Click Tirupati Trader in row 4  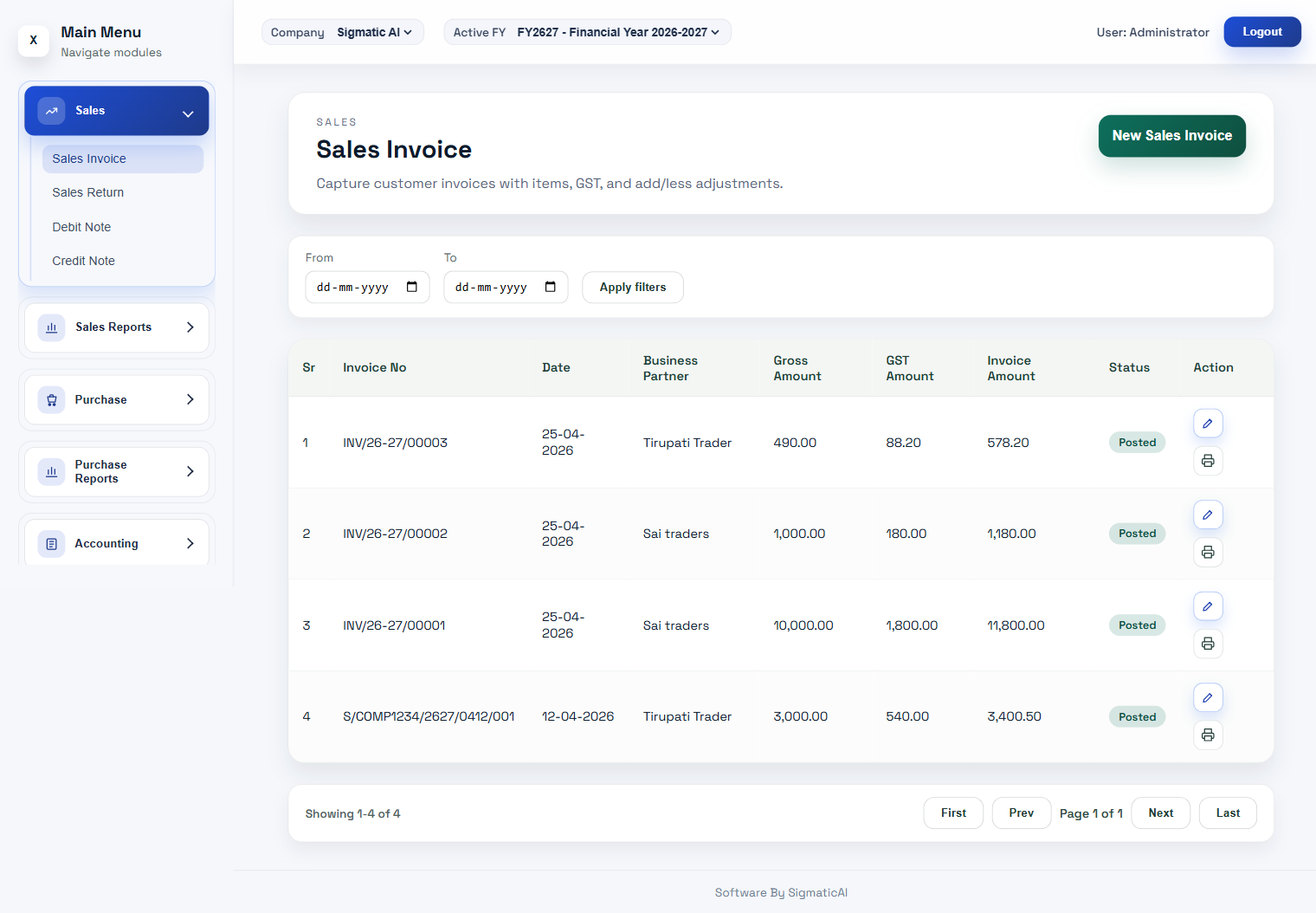(687, 717)
